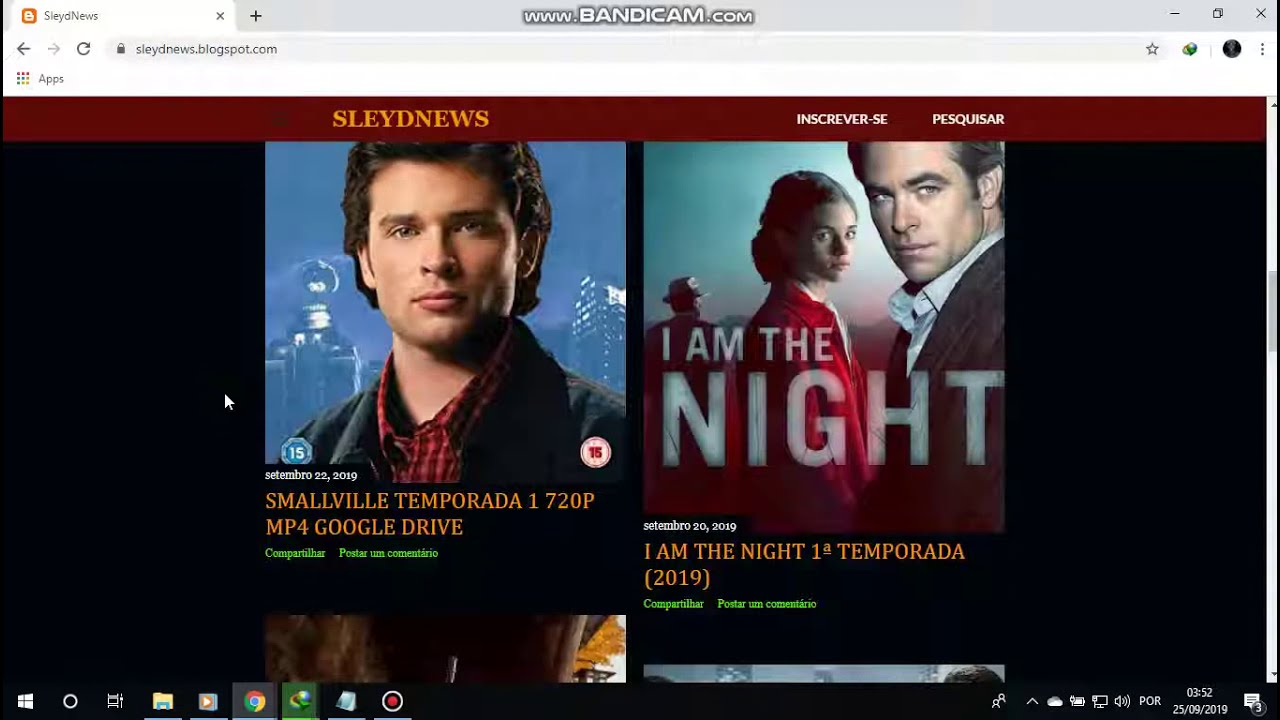
Task: Open the green browser extension icon
Action: [x=1190, y=49]
